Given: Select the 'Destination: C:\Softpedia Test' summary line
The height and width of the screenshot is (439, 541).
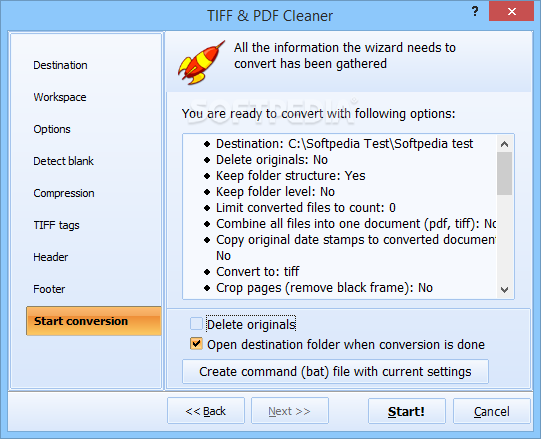Looking at the screenshot, I should [x=344, y=144].
